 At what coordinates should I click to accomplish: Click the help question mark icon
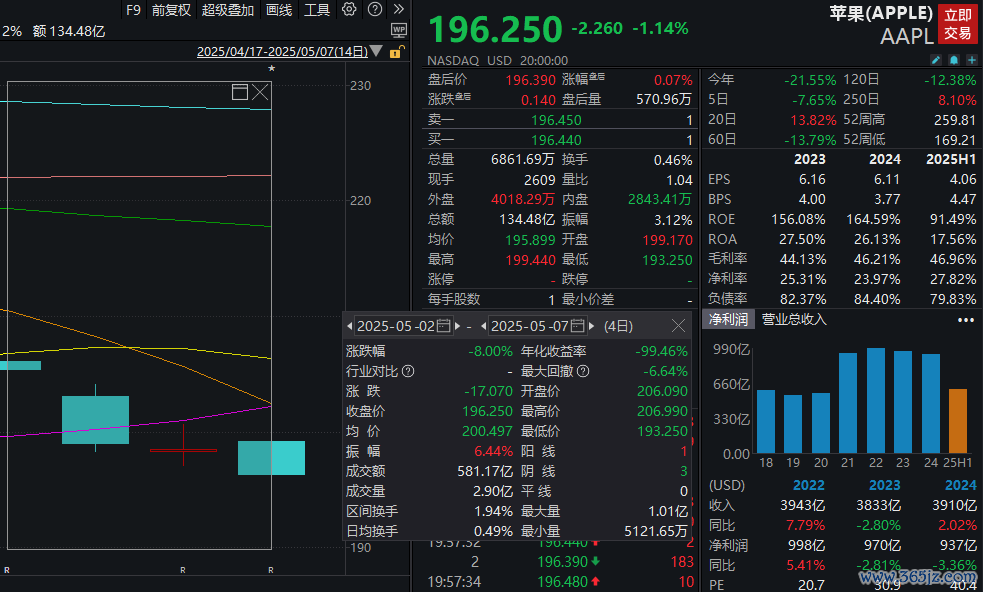(374, 10)
